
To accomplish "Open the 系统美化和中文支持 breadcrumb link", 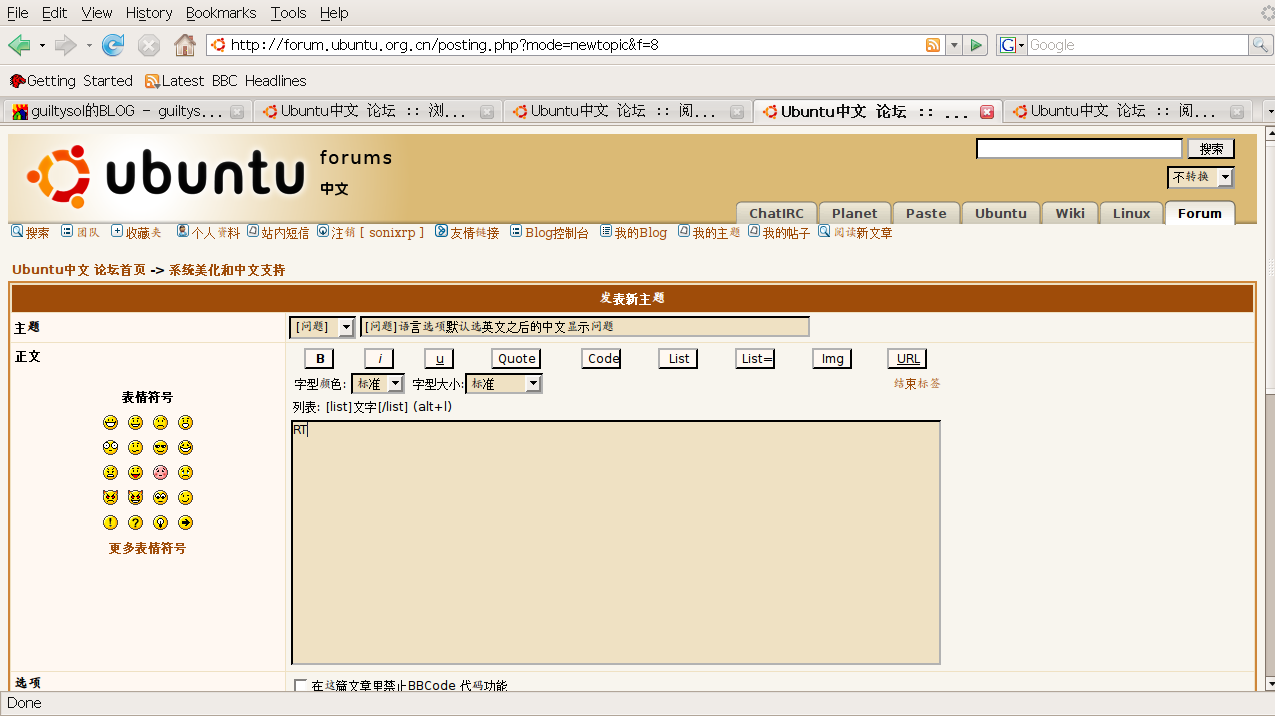I will [x=227, y=270].
